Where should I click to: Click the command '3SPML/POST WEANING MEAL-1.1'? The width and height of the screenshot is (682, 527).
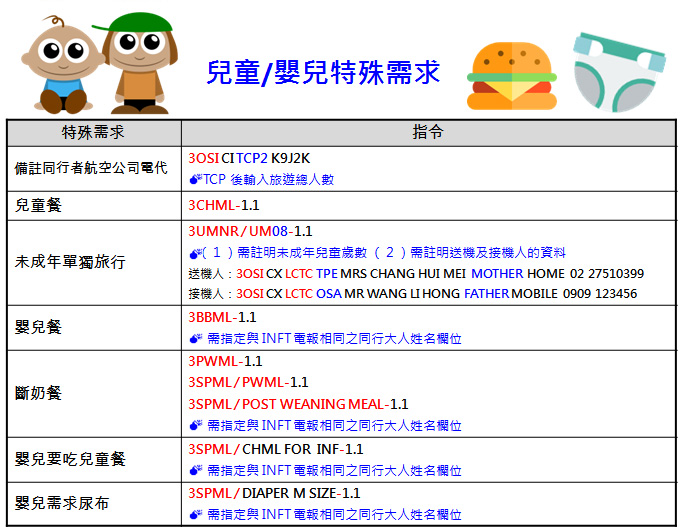pos(298,404)
